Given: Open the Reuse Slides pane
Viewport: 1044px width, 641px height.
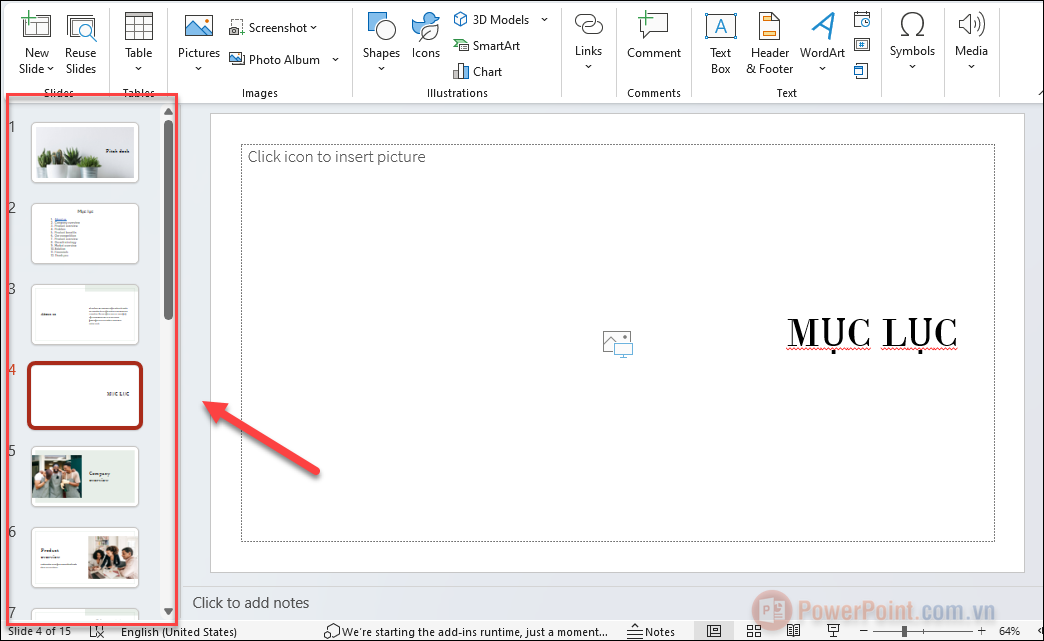Looking at the screenshot, I should (x=81, y=44).
